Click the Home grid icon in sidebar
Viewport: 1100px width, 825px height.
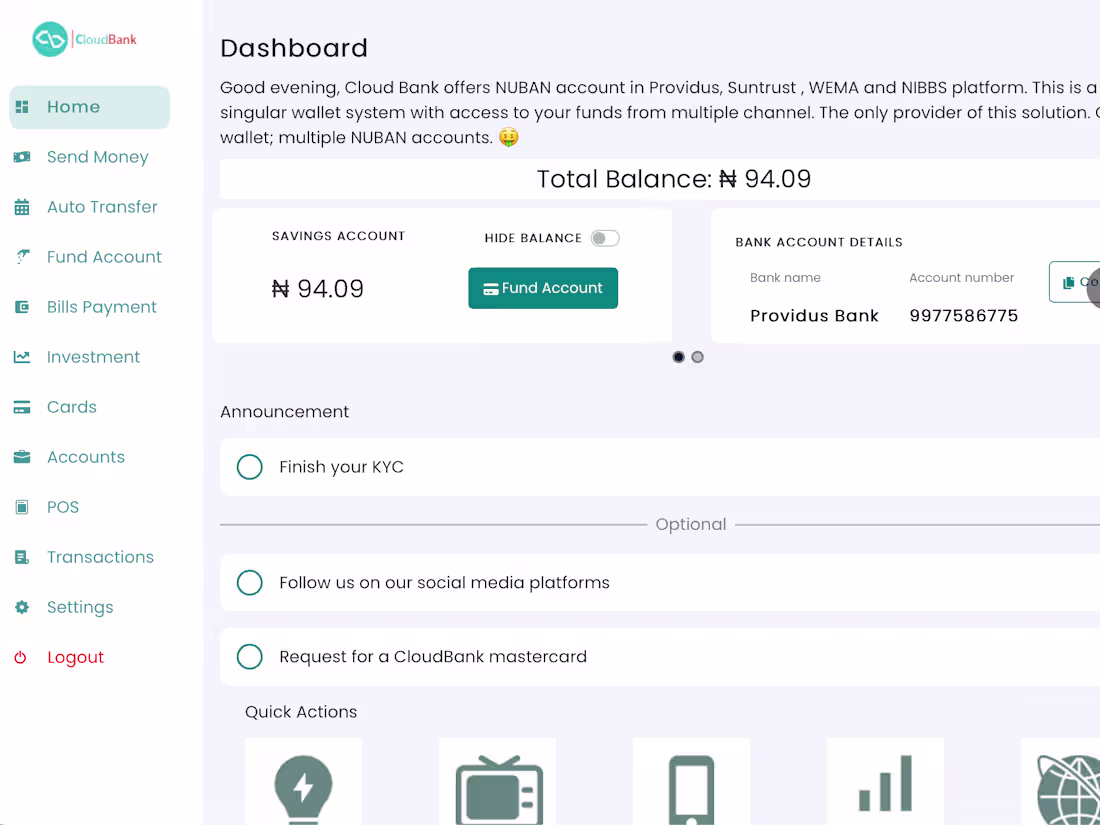click(x=22, y=107)
